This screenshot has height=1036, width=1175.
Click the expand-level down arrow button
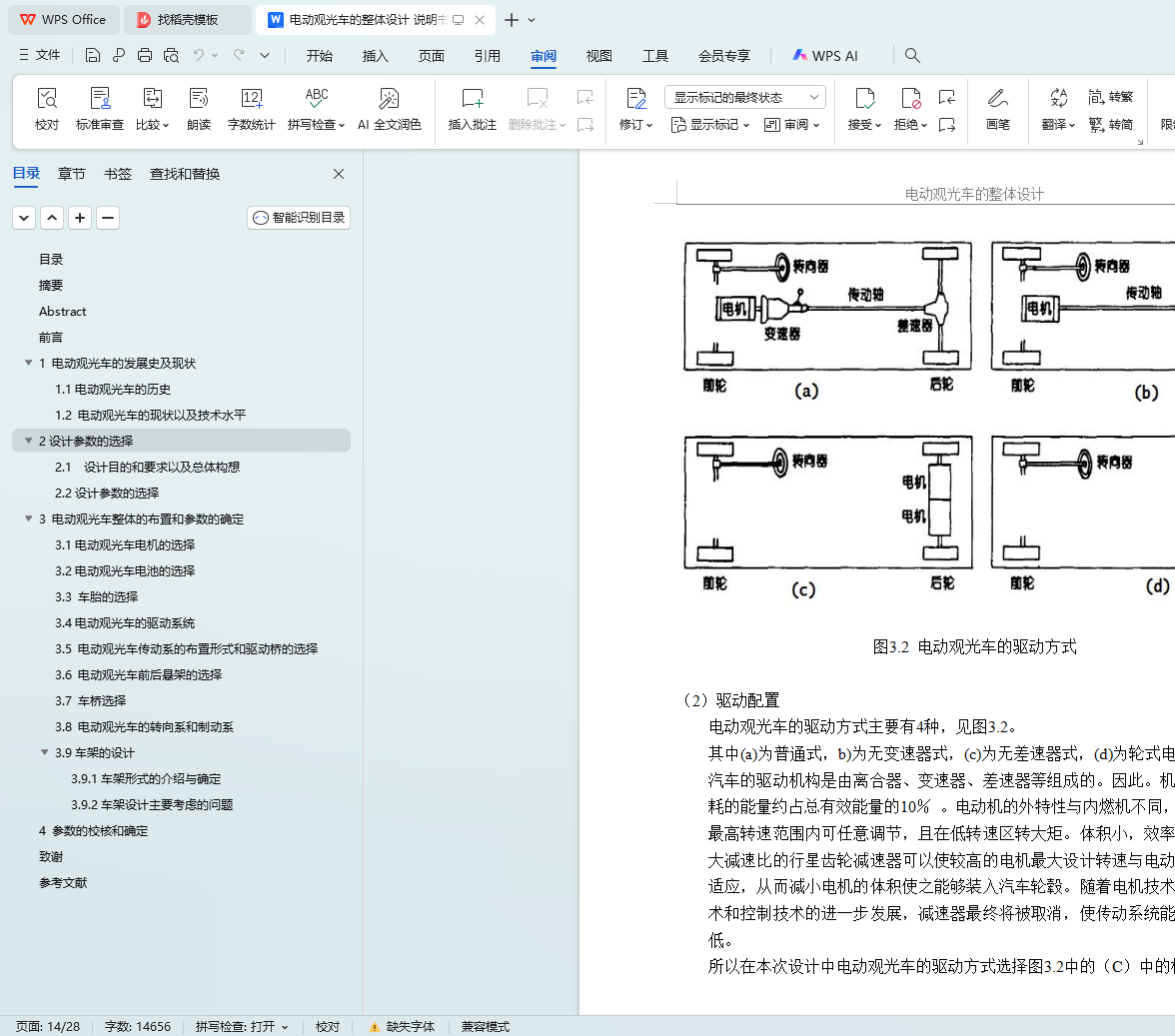click(x=24, y=218)
